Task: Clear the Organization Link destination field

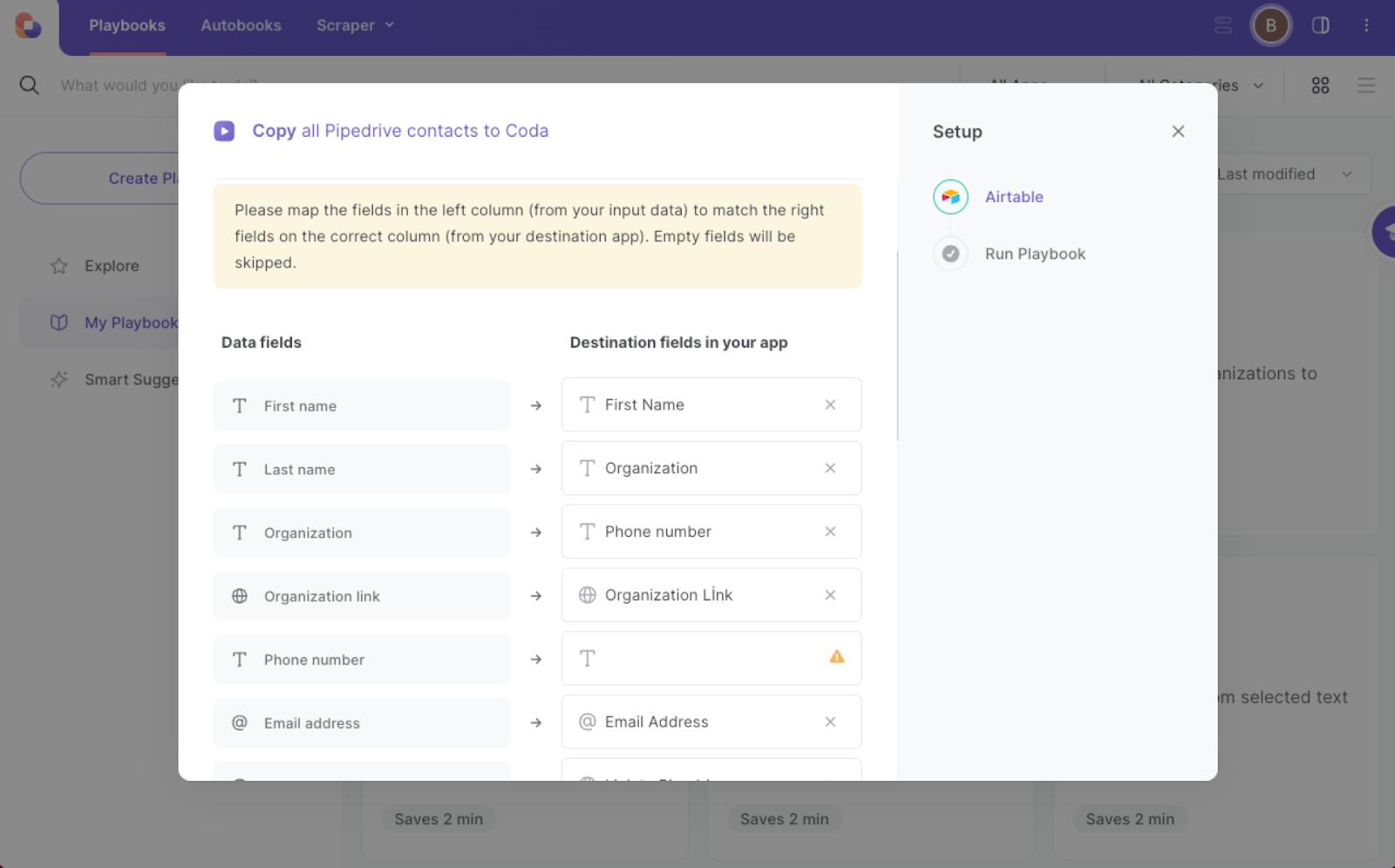Action: point(830,595)
